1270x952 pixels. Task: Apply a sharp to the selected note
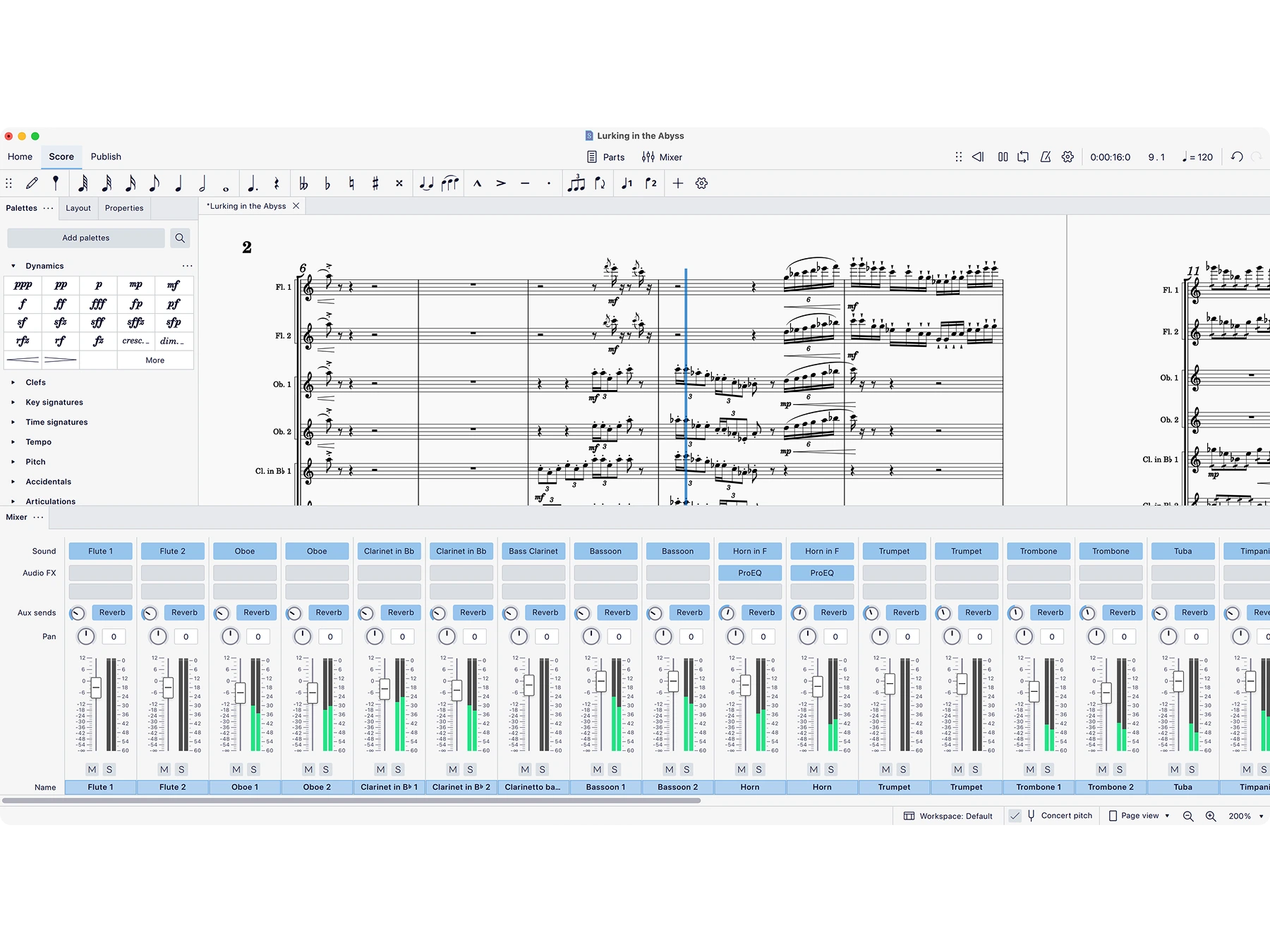(376, 183)
